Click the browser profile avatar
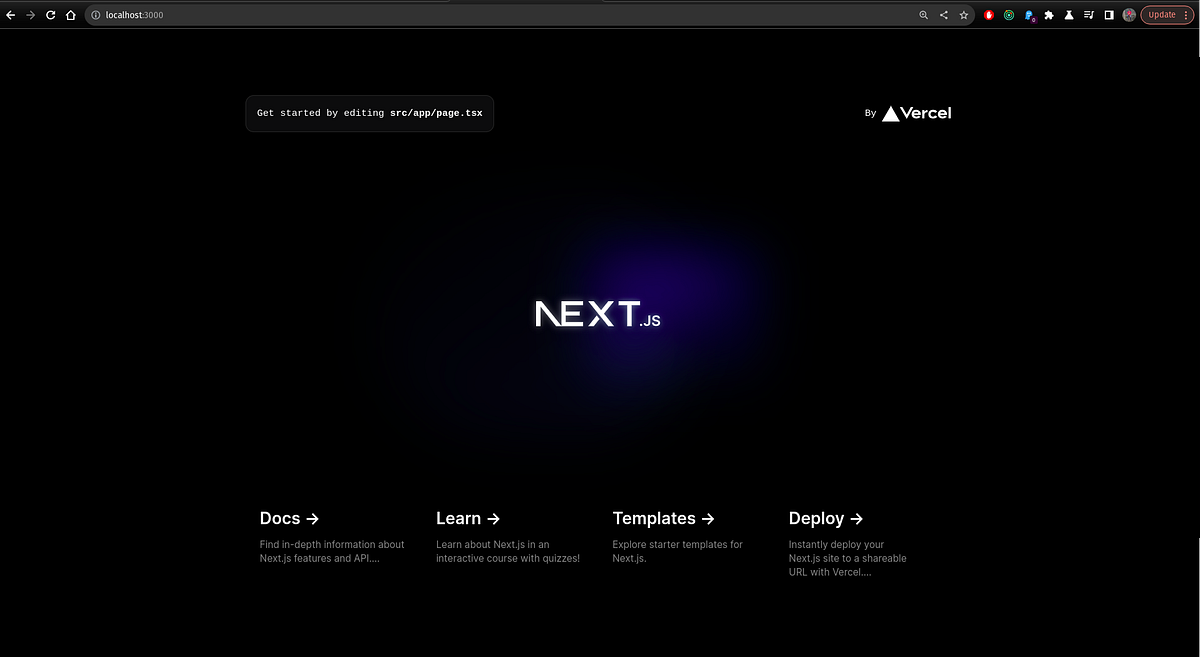 [1128, 14]
